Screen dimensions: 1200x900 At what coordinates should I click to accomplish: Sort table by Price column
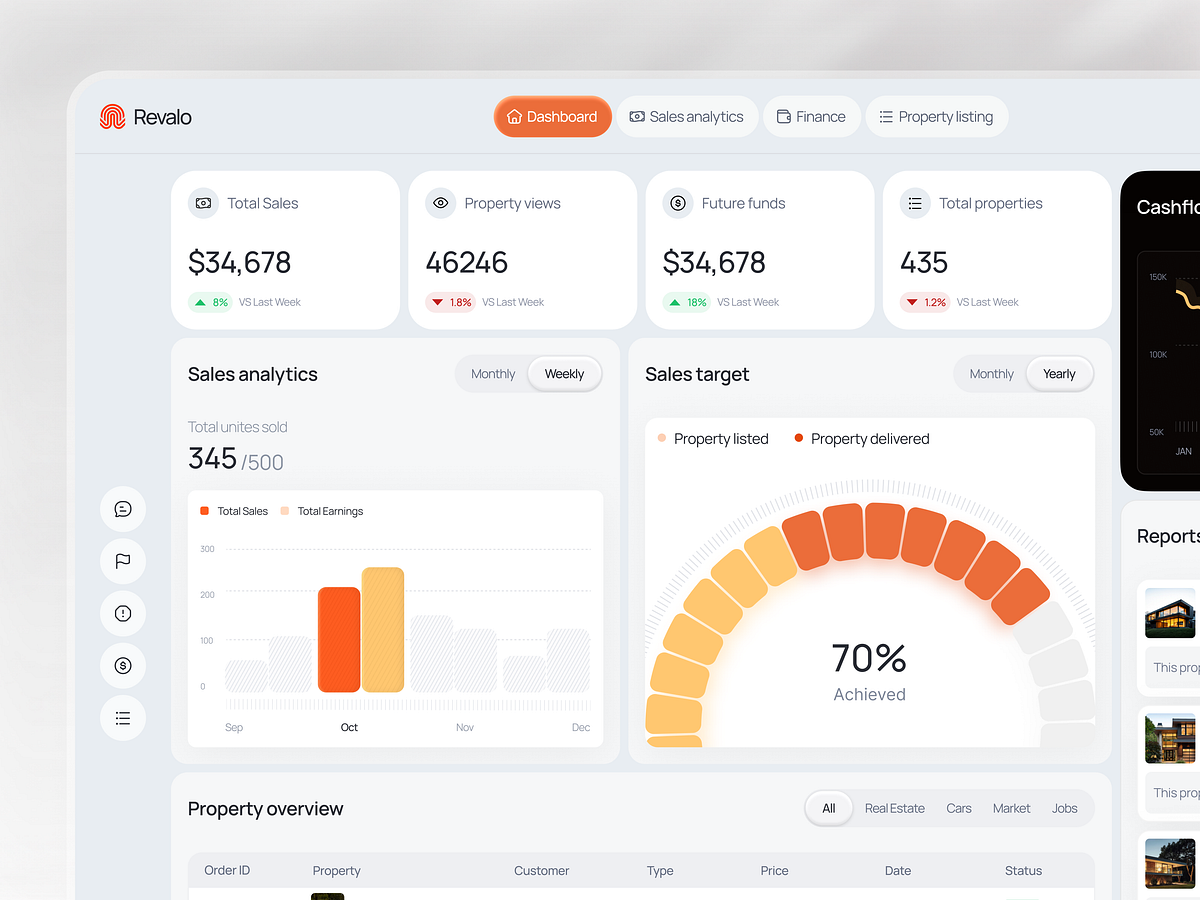tap(774, 870)
